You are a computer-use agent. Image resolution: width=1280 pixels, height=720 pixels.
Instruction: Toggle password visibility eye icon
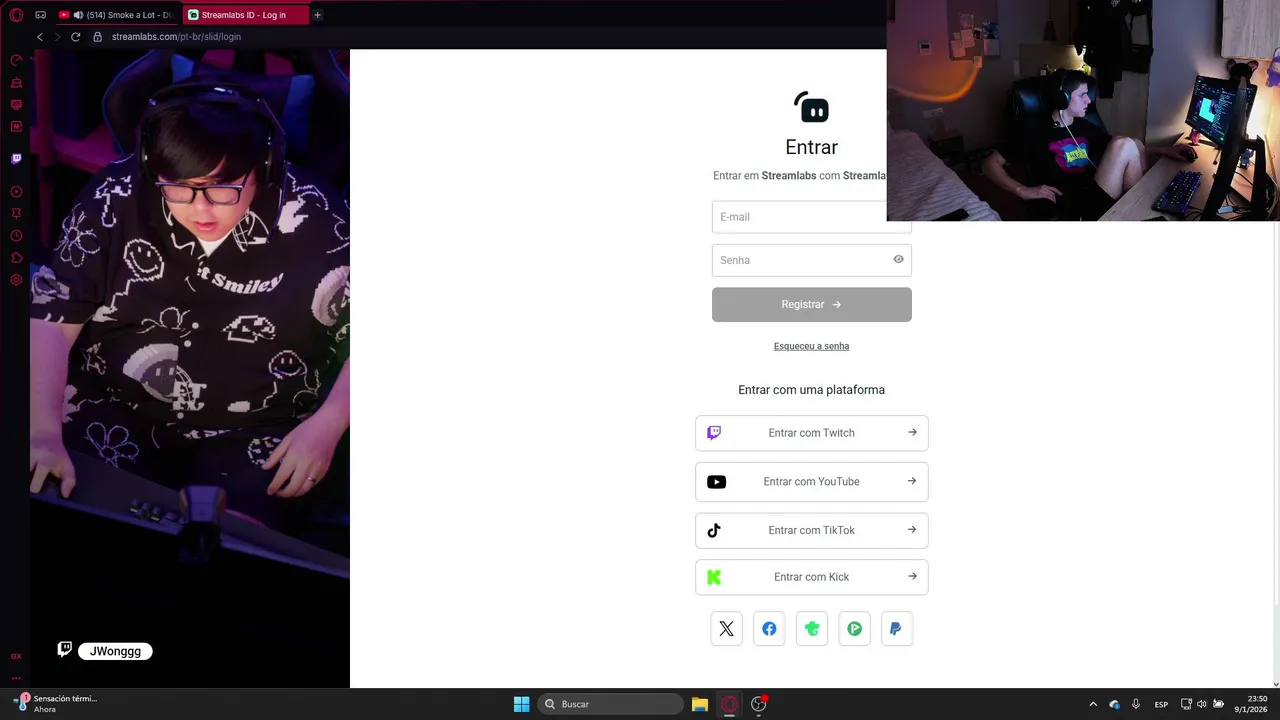coord(898,260)
